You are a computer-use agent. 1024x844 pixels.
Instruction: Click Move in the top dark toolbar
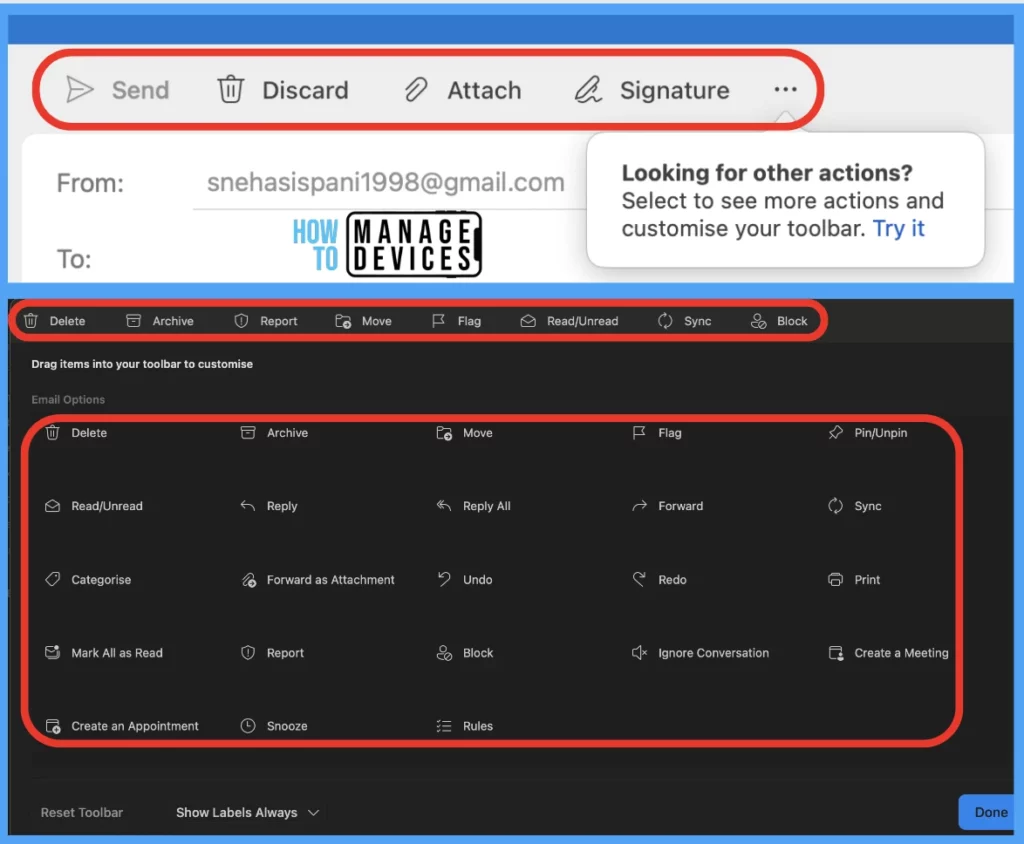364,321
